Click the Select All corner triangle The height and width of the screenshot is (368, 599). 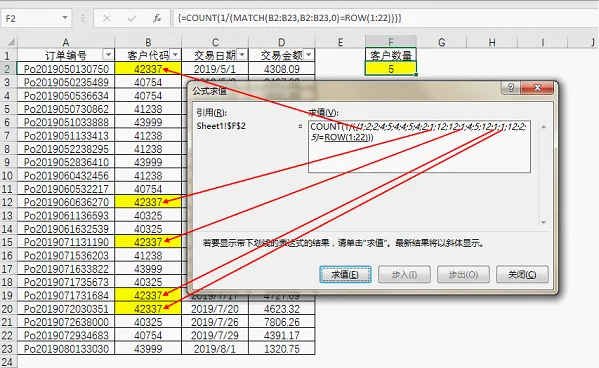[x=11, y=42]
